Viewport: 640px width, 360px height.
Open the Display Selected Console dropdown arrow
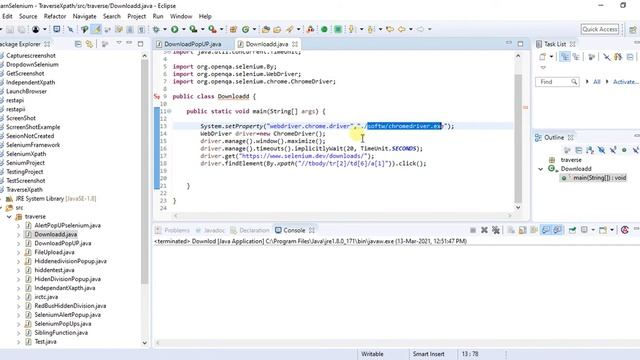[593, 231]
